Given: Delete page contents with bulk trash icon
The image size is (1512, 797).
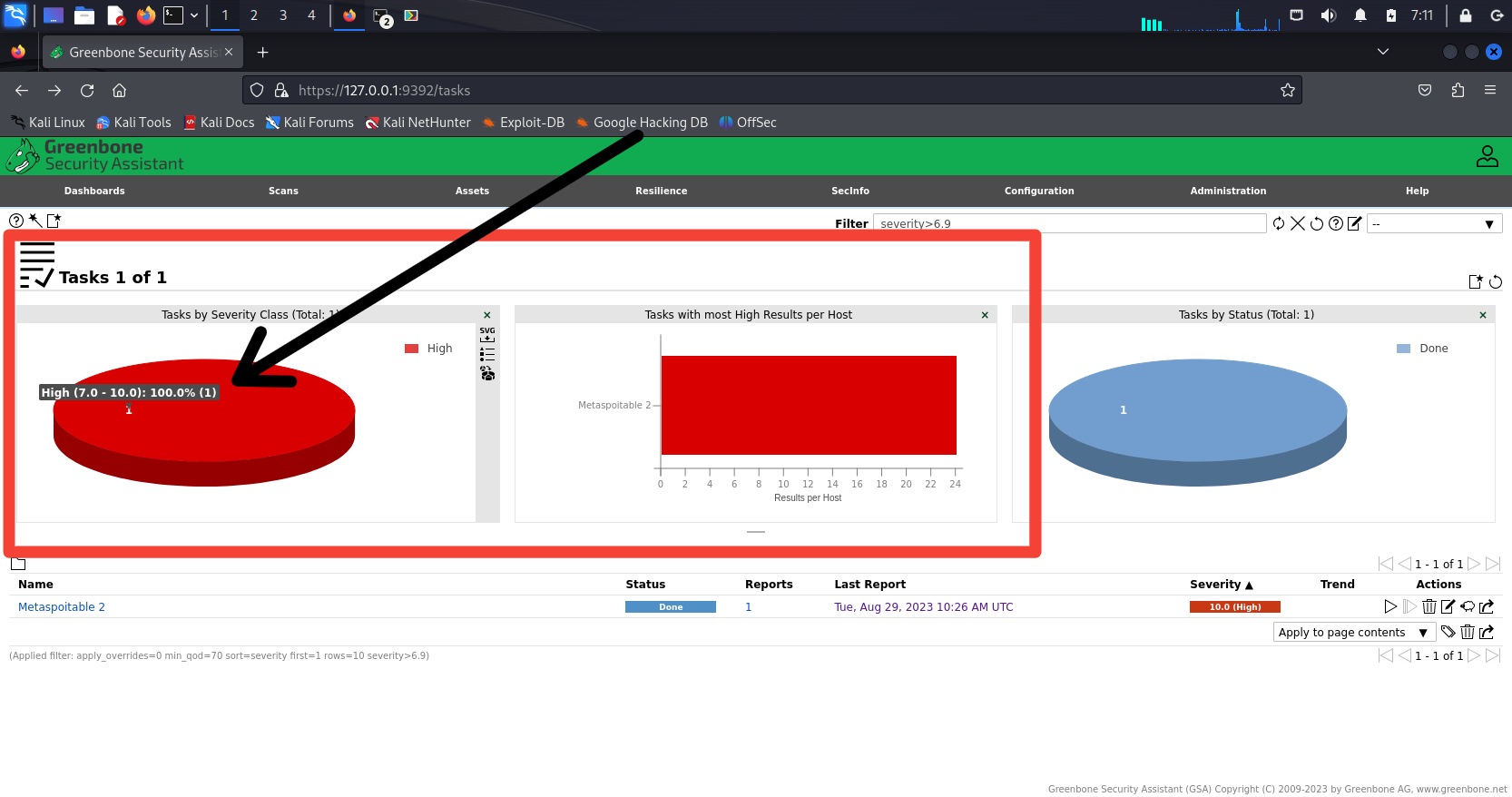Looking at the screenshot, I should point(1468,632).
